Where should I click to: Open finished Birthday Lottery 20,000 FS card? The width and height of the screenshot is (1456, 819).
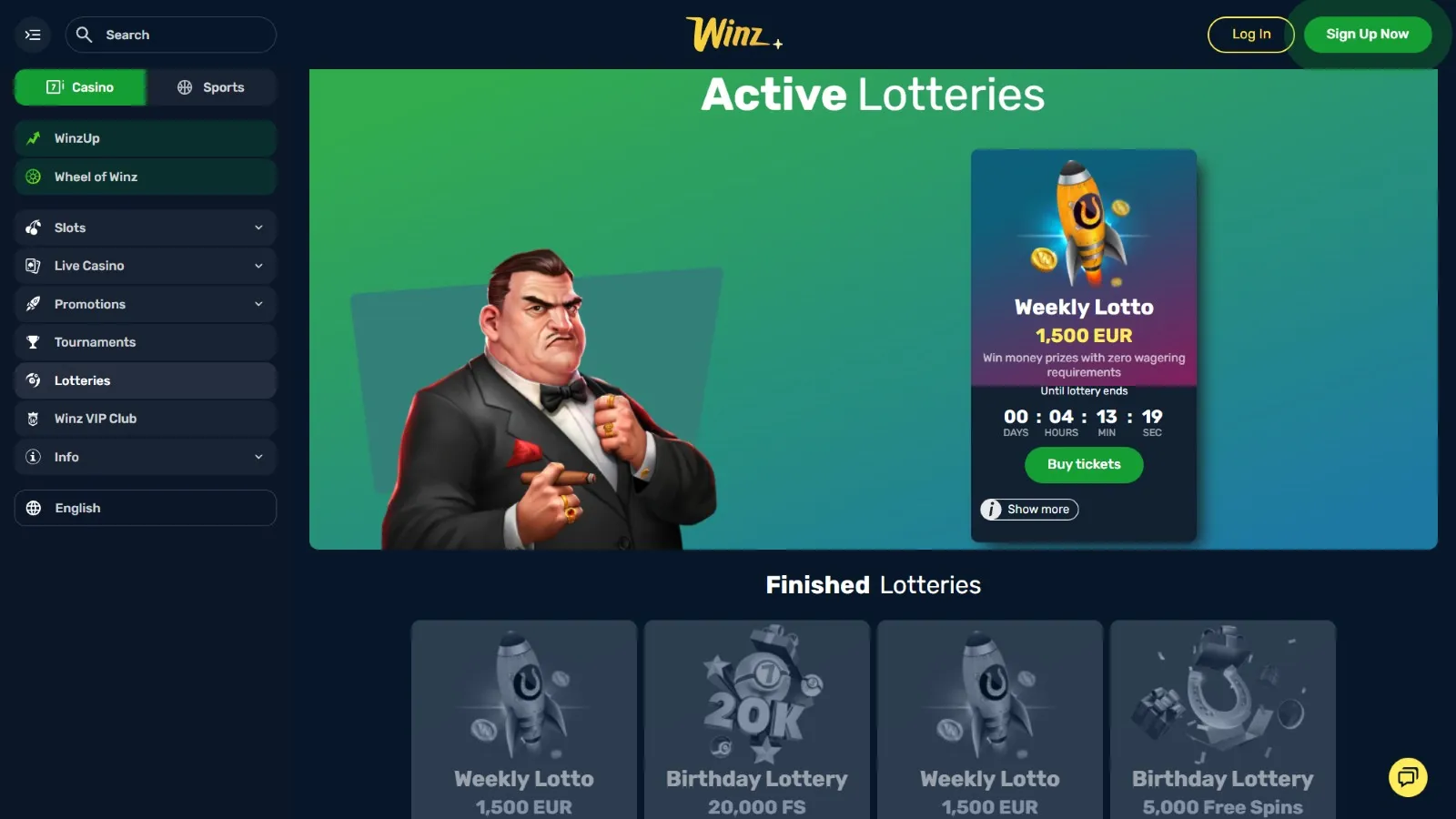(757, 720)
